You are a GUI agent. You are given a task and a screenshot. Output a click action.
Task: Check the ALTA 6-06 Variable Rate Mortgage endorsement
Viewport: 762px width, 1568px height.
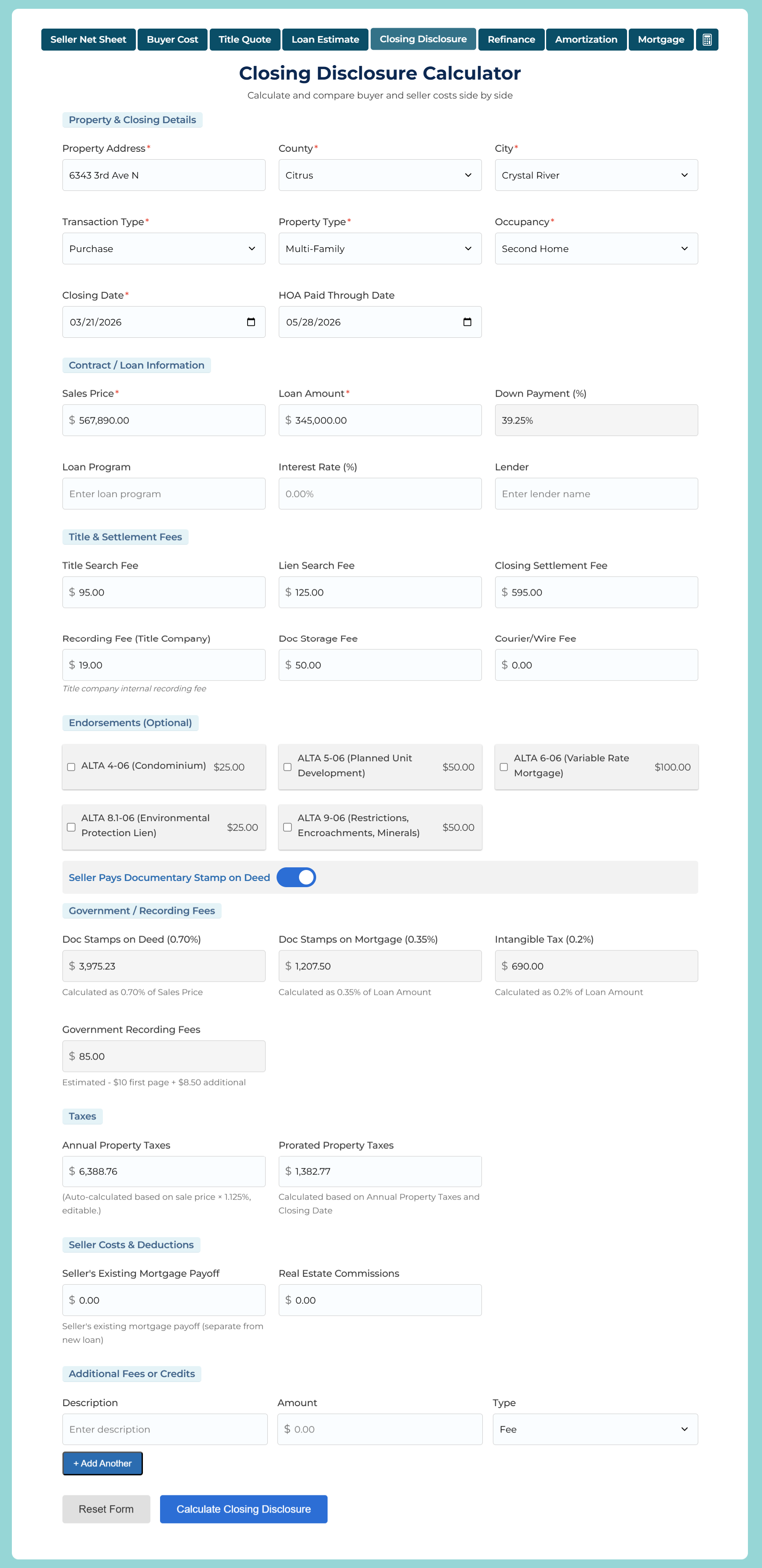503,767
